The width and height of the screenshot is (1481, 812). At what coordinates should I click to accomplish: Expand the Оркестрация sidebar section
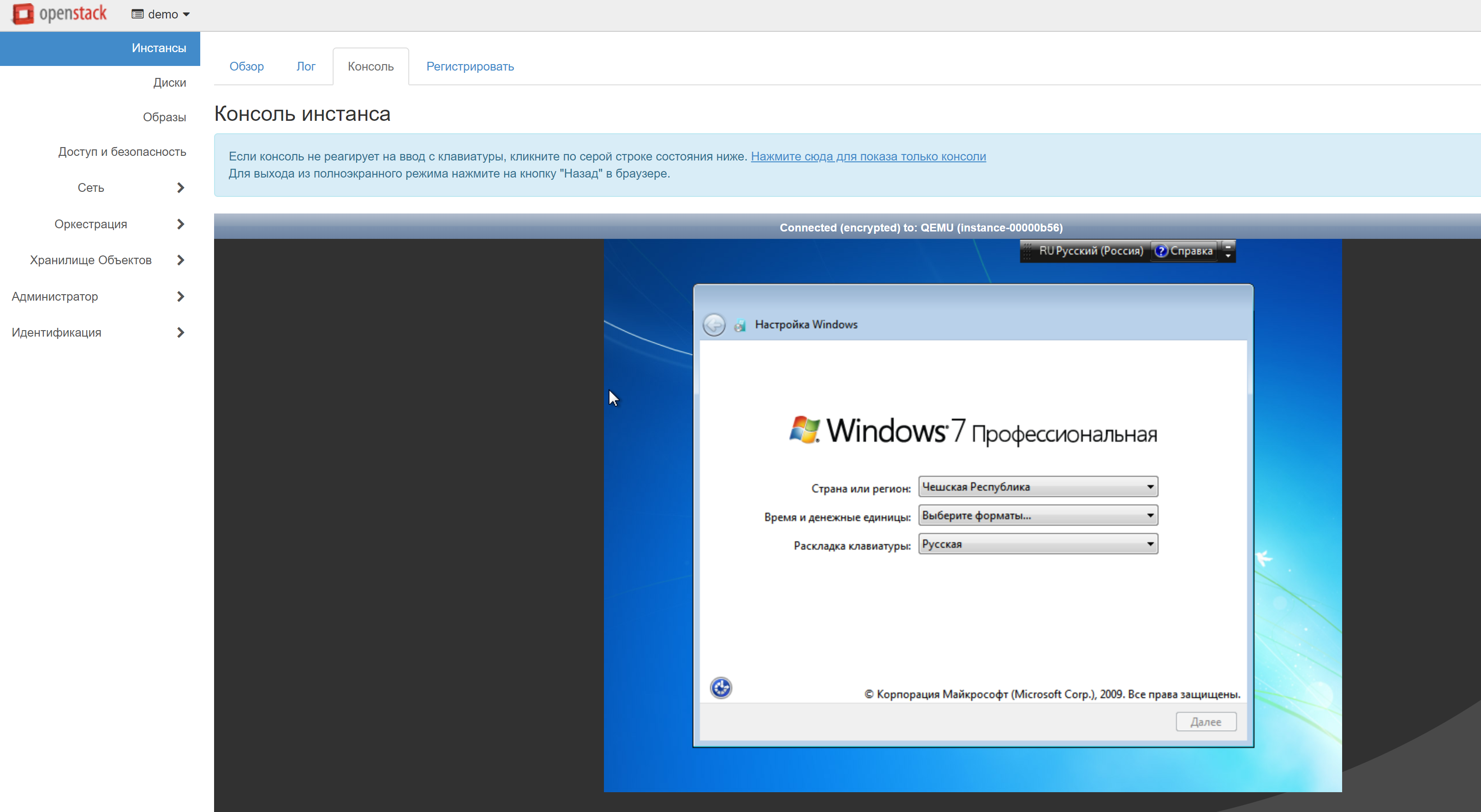tap(100, 224)
